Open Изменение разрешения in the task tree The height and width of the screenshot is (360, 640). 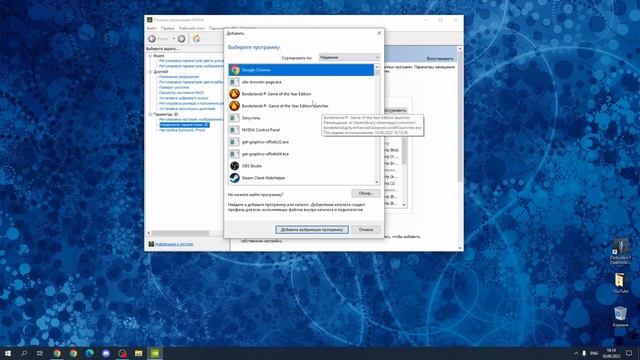pyautogui.click(x=179, y=77)
